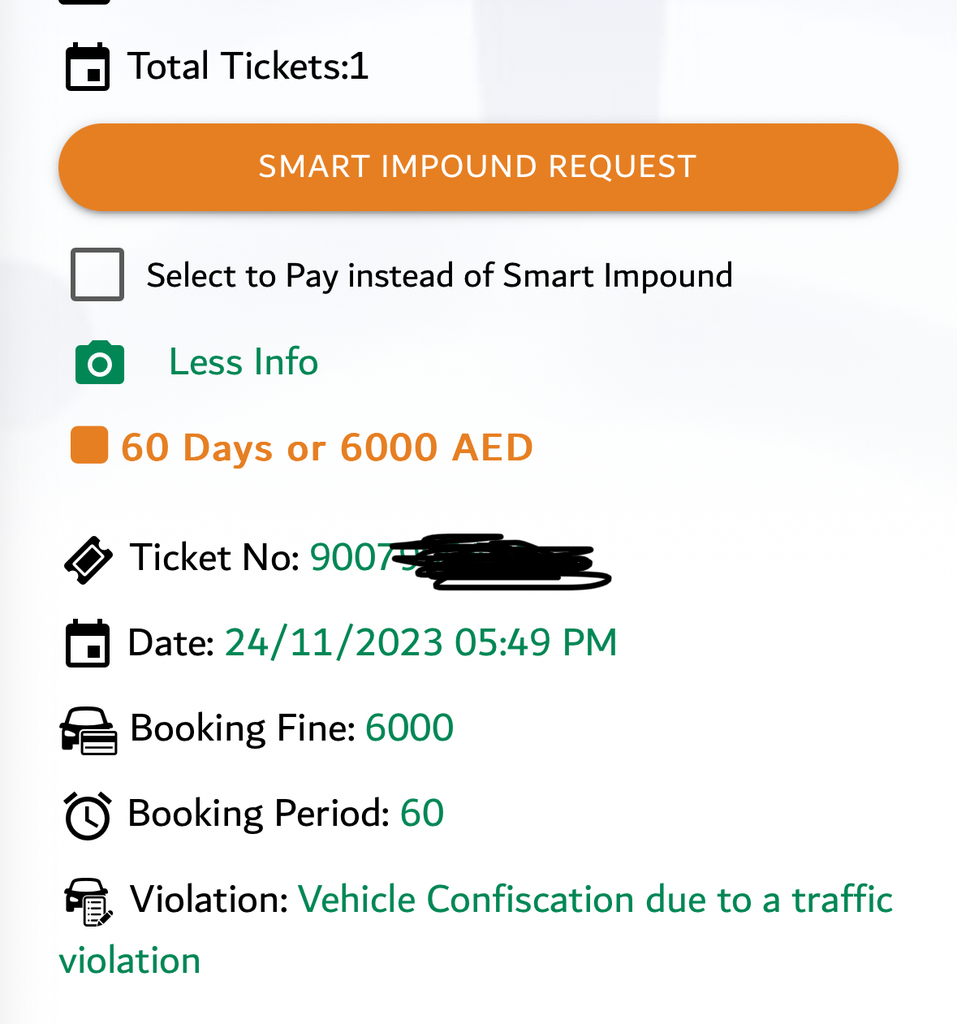The image size is (957, 1024).
Task: Tap the green camera icon
Action: coord(99,363)
